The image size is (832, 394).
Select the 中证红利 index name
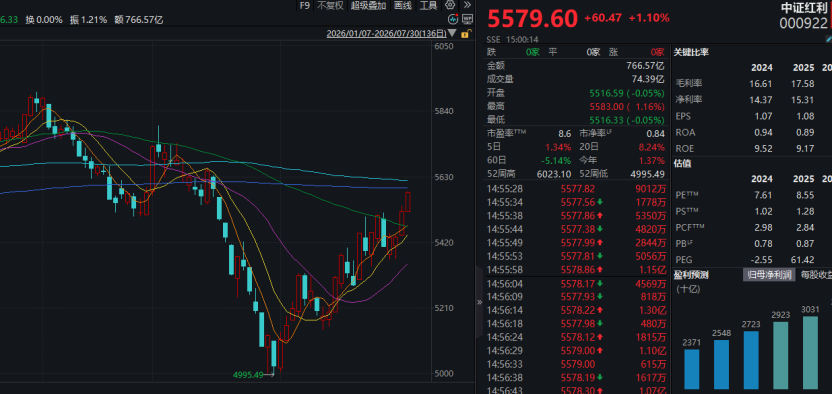click(804, 7)
